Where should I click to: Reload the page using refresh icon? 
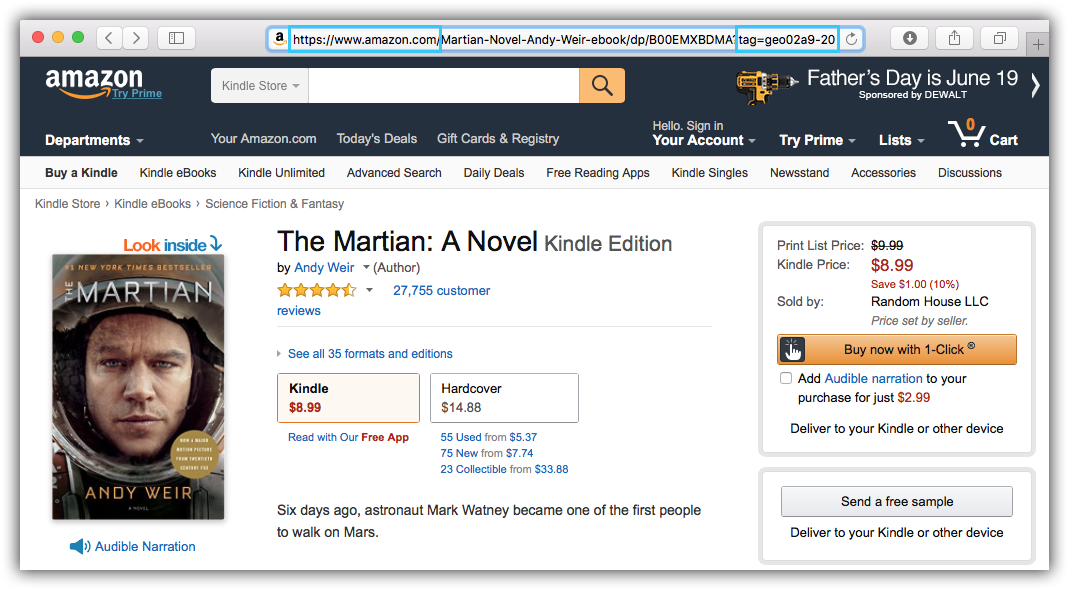point(851,39)
